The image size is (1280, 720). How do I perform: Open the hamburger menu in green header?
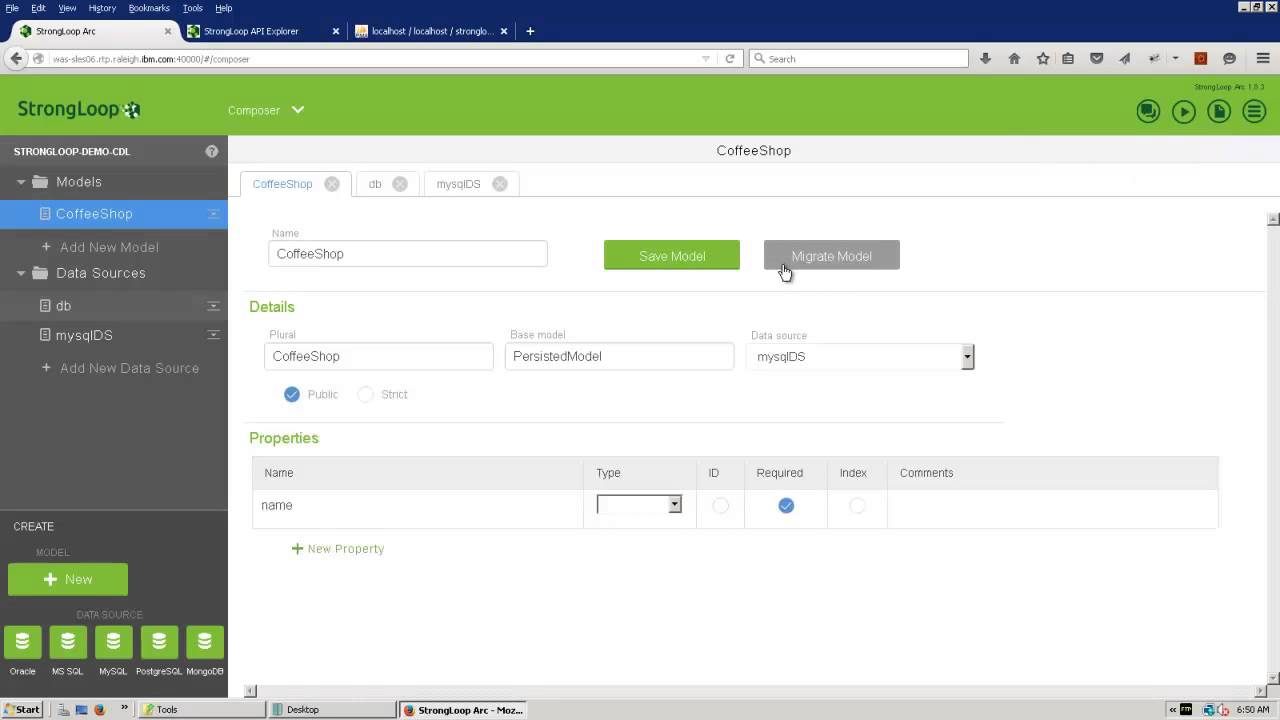(x=1254, y=111)
